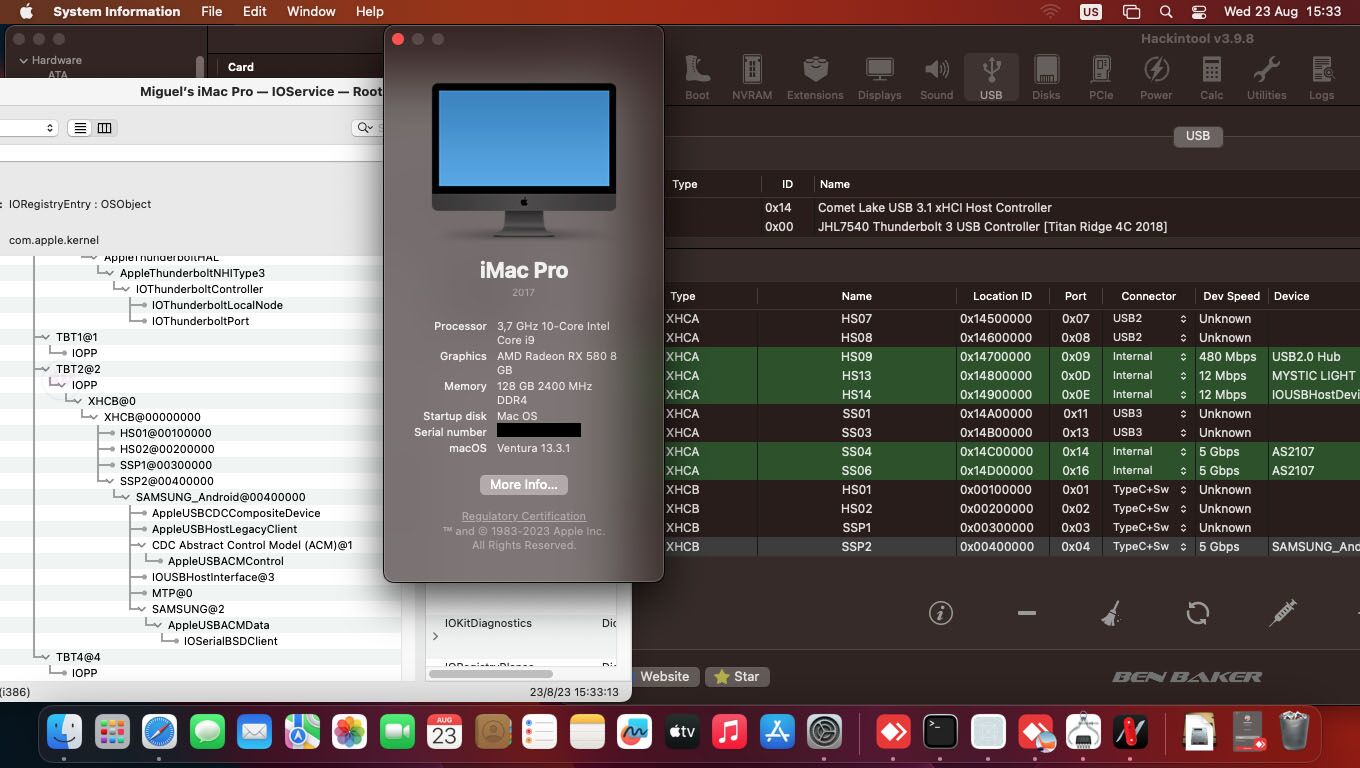The image size is (1360, 768).
Task: Open the Trash in the Dock
Action: pos(1294,732)
